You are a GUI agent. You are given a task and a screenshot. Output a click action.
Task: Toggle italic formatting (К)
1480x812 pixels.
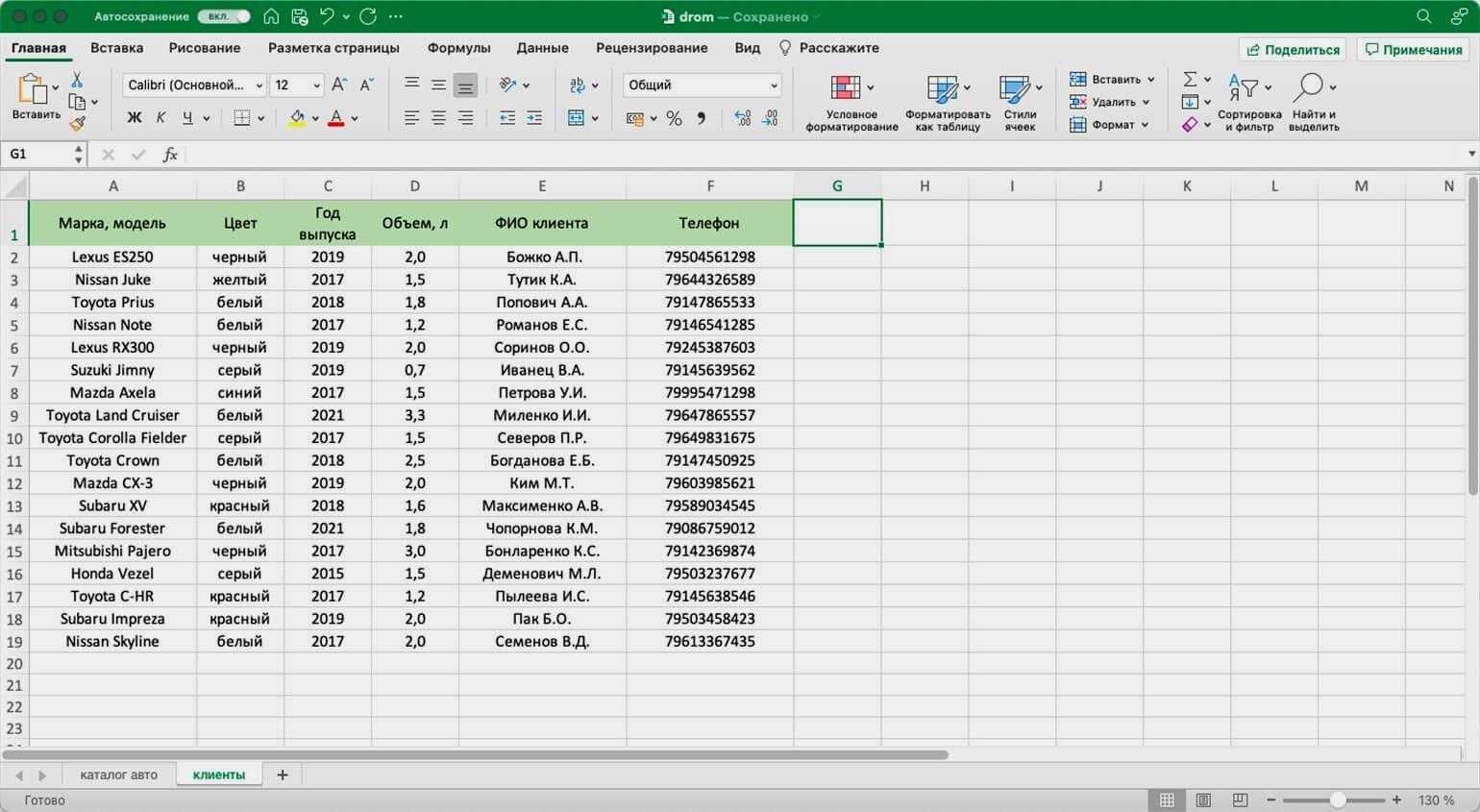click(x=160, y=118)
